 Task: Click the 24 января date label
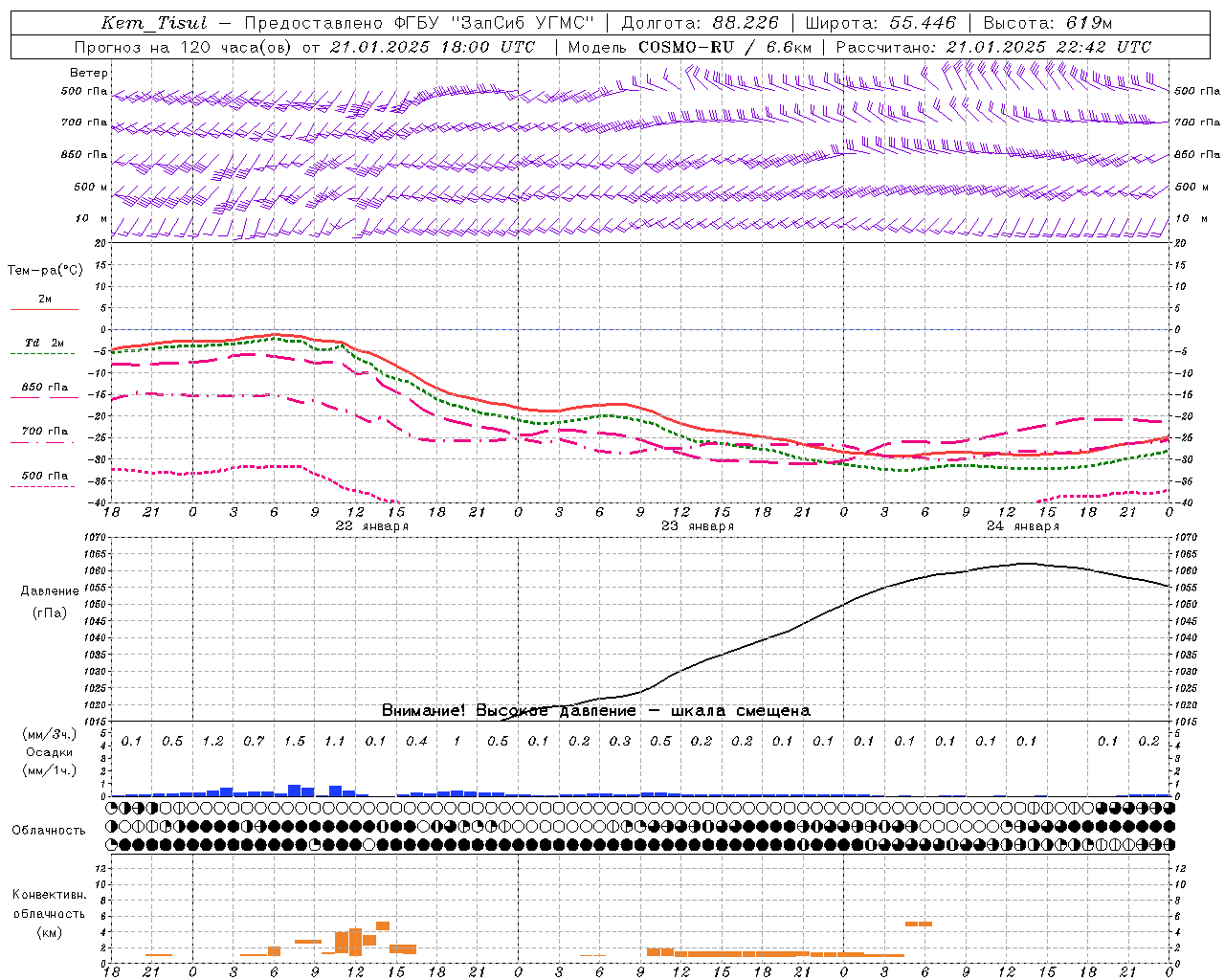[x=1023, y=526]
